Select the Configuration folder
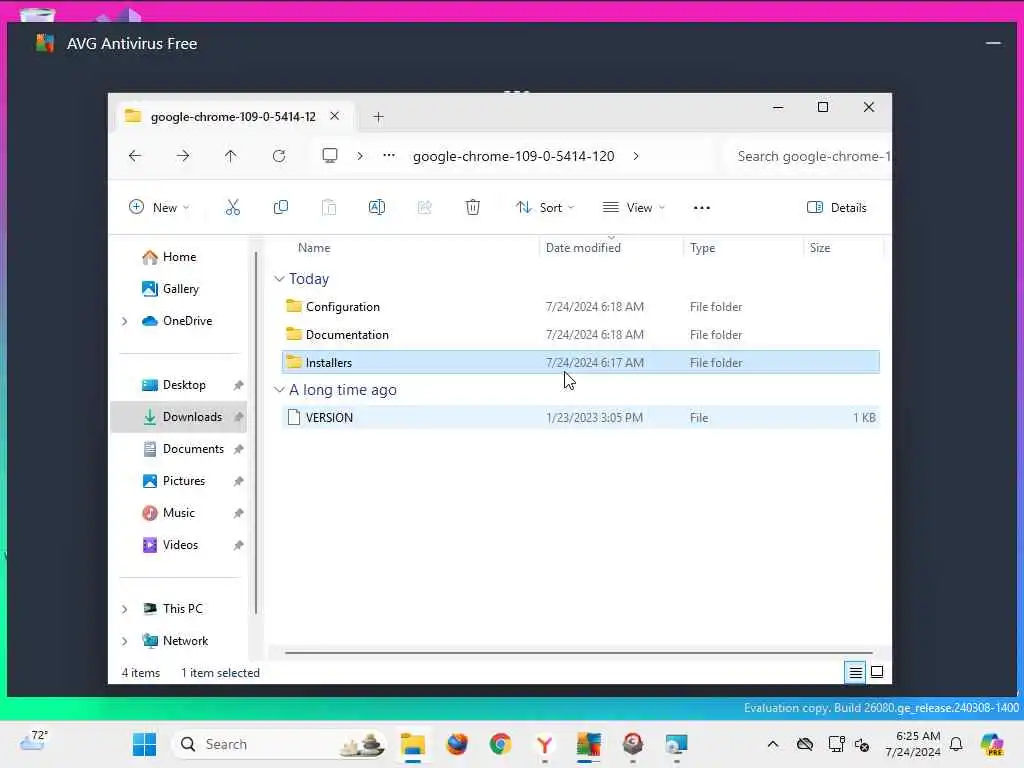Screen dimensions: 1024x768 click(x=581, y=306)
